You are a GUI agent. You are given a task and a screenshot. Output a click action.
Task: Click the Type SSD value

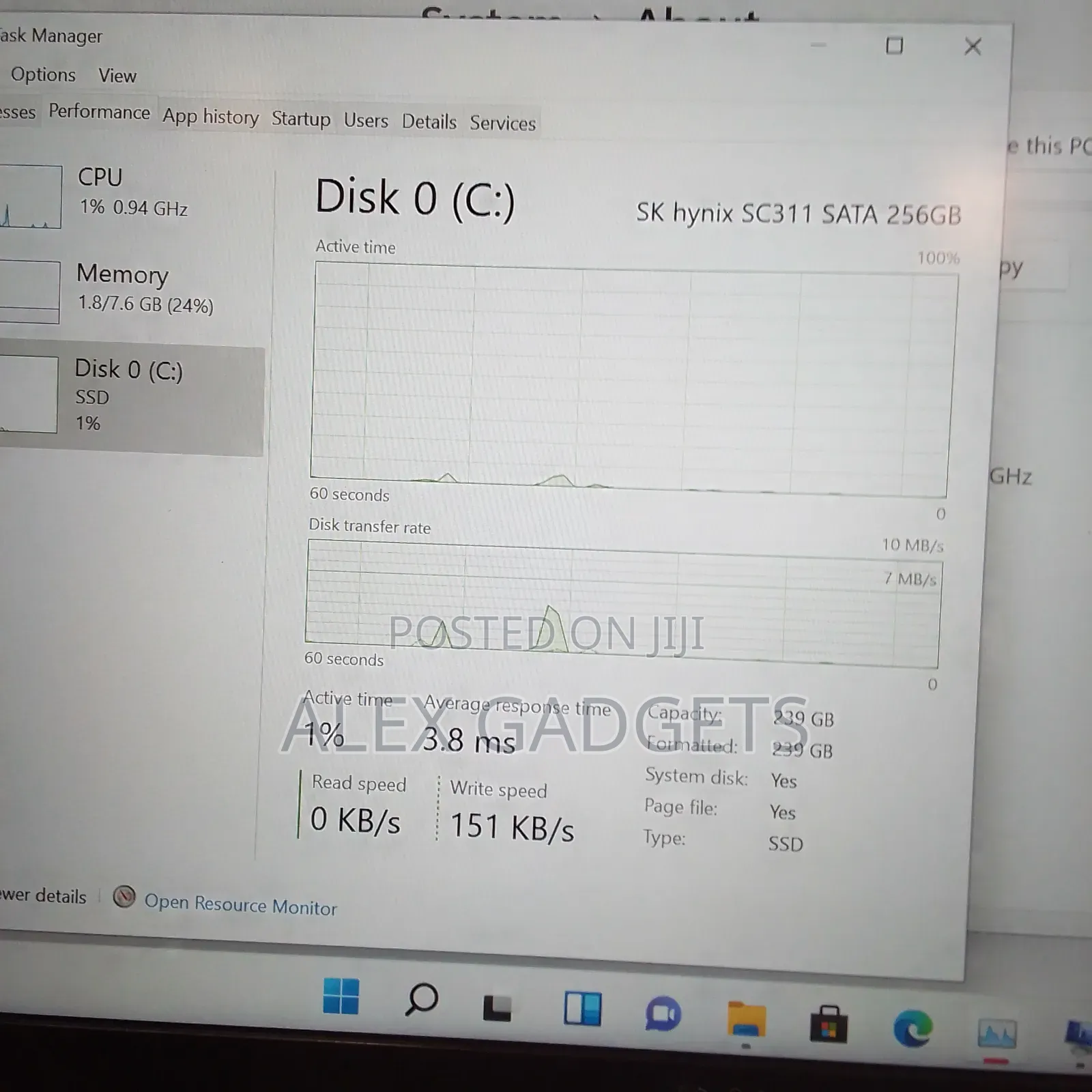pos(786,844)
